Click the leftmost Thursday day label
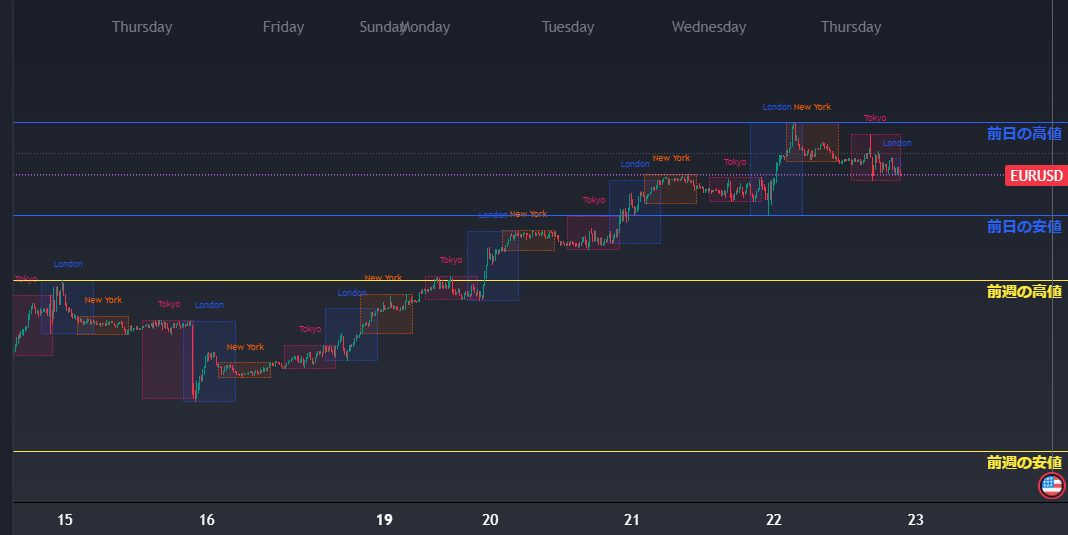Image resolution: width=1068 pixels, height=535 pixels. click(x=142, y=27)
